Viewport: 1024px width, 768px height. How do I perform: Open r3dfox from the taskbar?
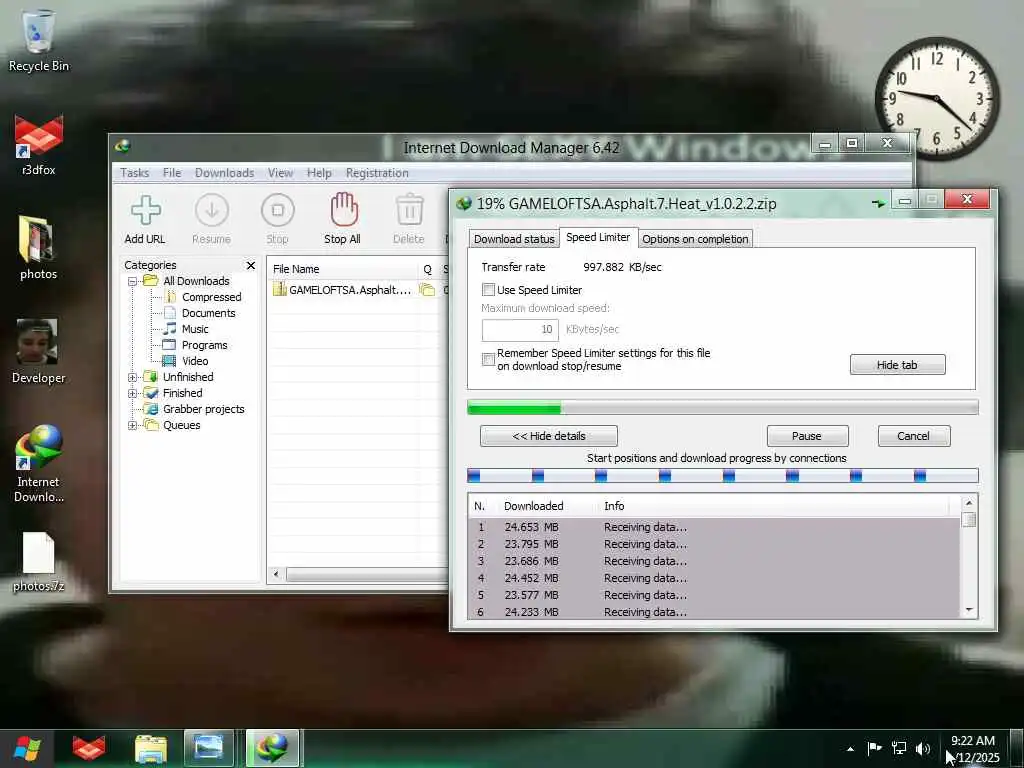[x=89, y=748]
